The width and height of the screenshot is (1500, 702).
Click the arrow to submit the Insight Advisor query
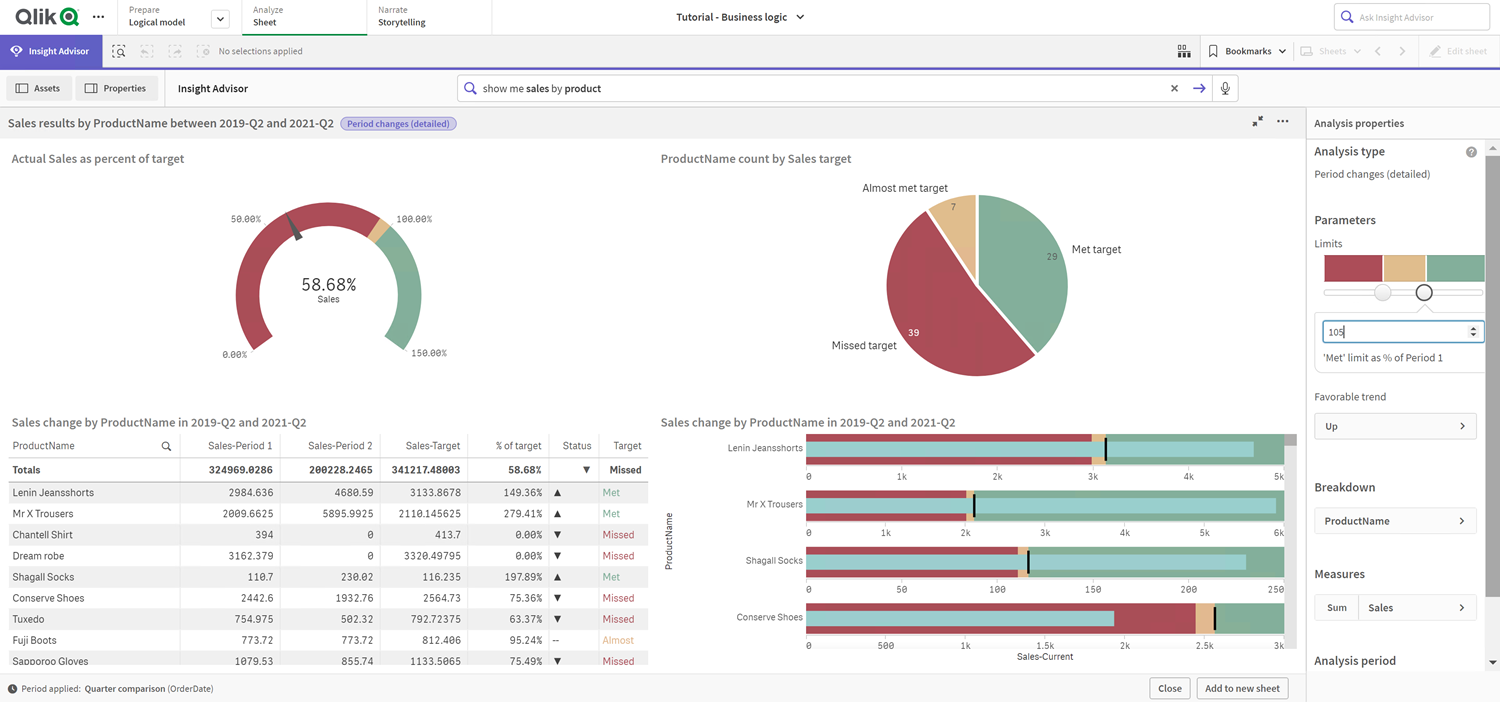point(1199,88)
